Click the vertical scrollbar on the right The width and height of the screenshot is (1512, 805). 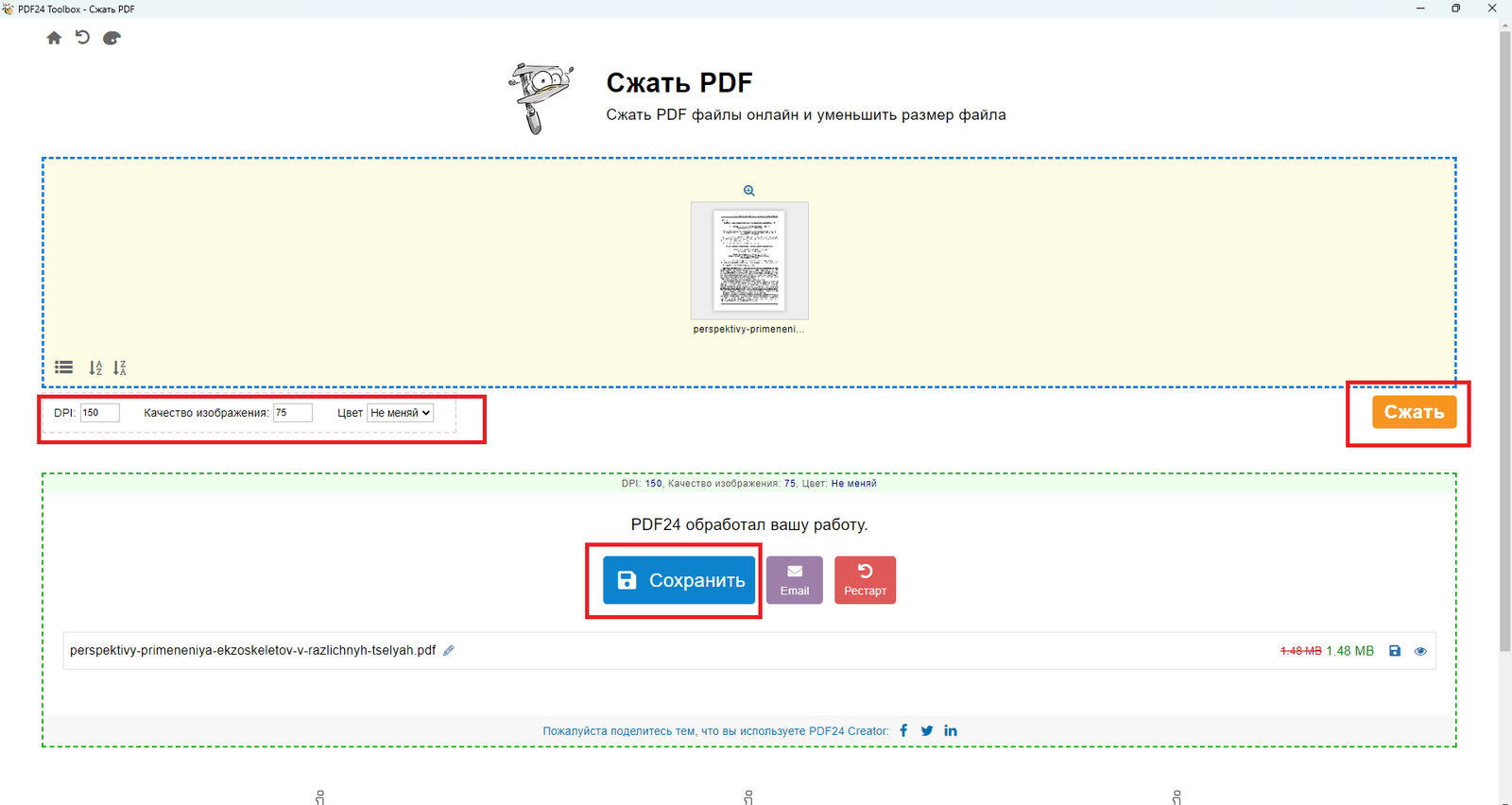(1505, 340)
